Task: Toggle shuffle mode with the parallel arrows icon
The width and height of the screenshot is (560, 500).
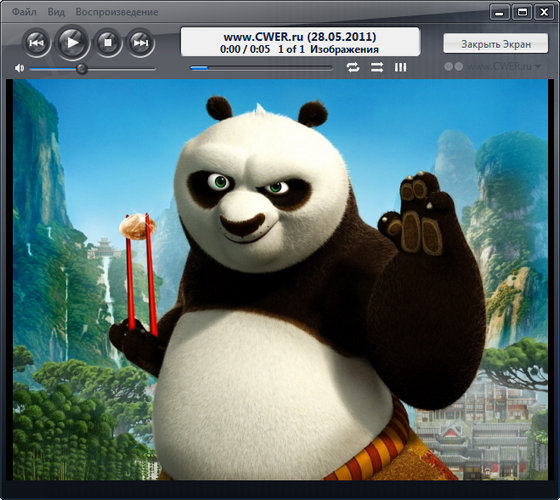Action: point(377,67)
